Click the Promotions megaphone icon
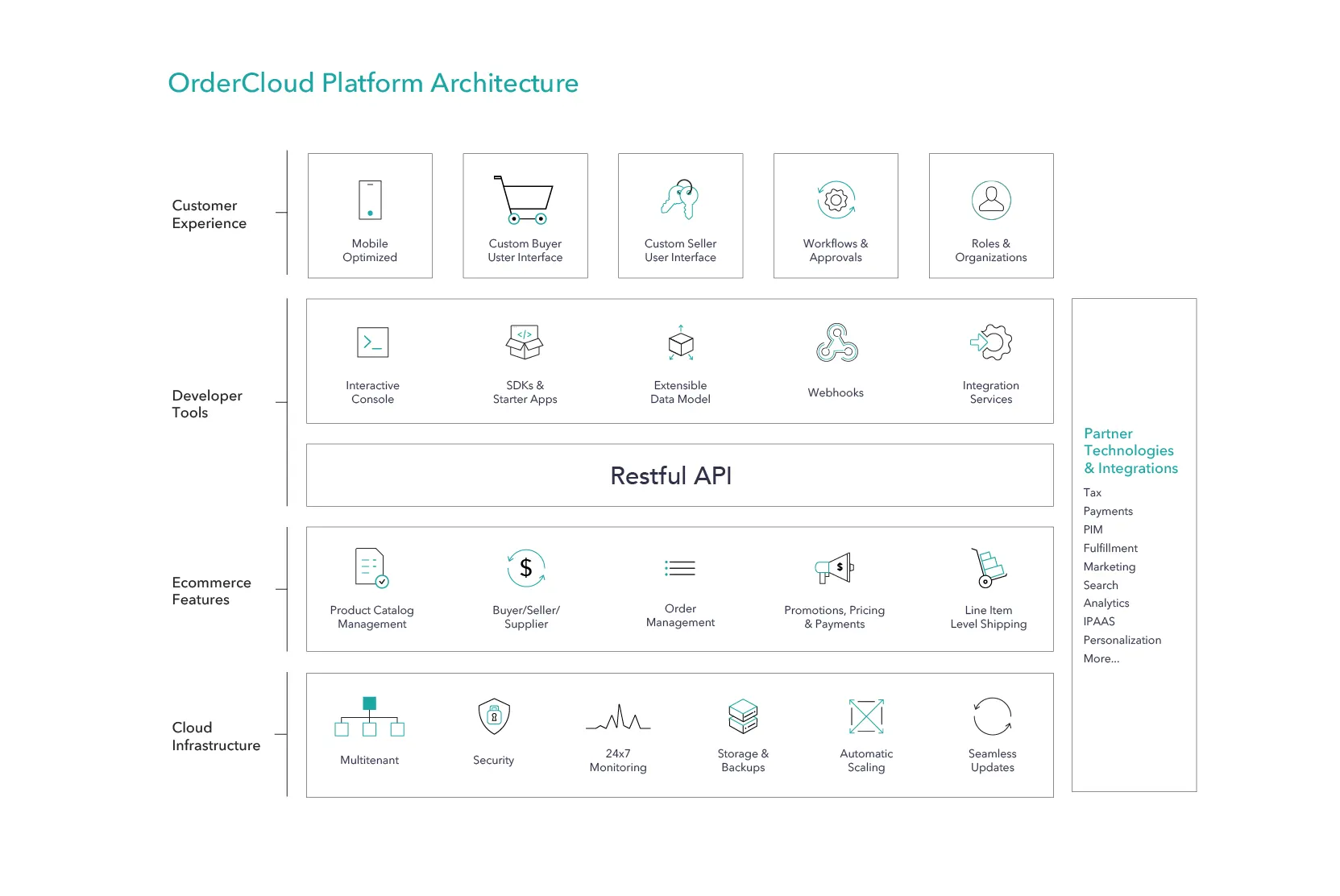 click(x=834, y=568)
